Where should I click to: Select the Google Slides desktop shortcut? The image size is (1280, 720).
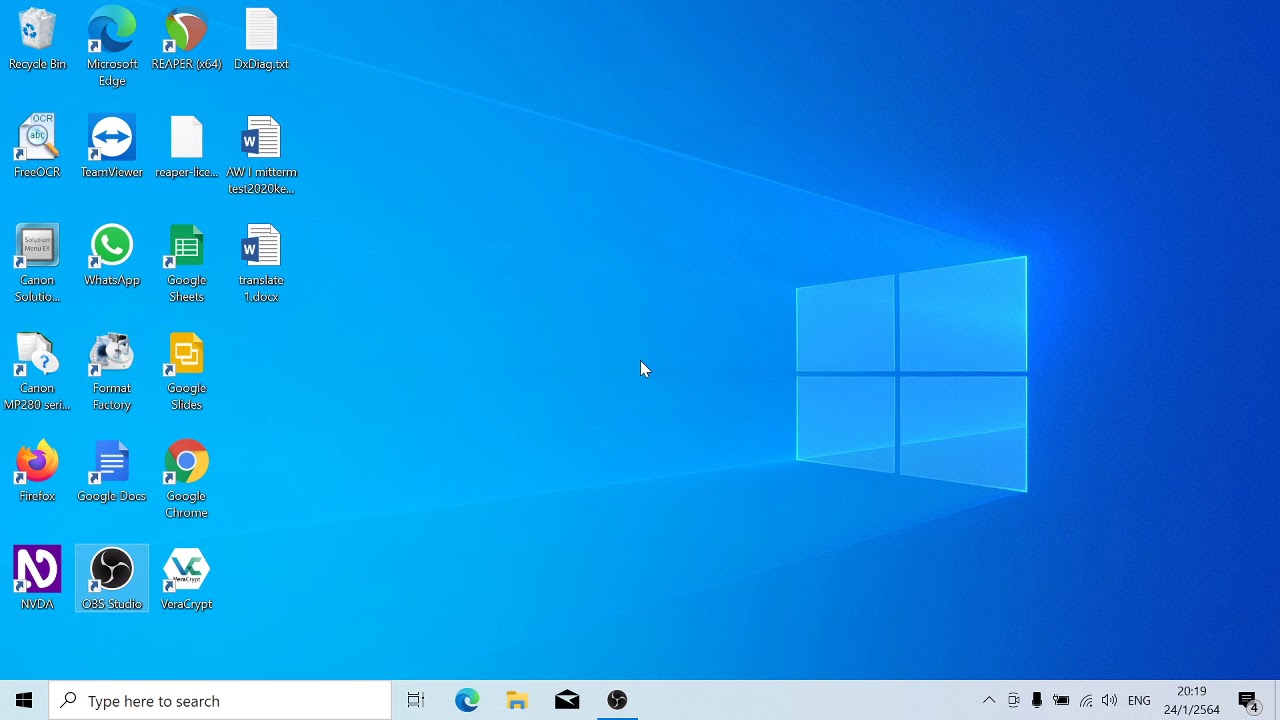coord(186,371)
